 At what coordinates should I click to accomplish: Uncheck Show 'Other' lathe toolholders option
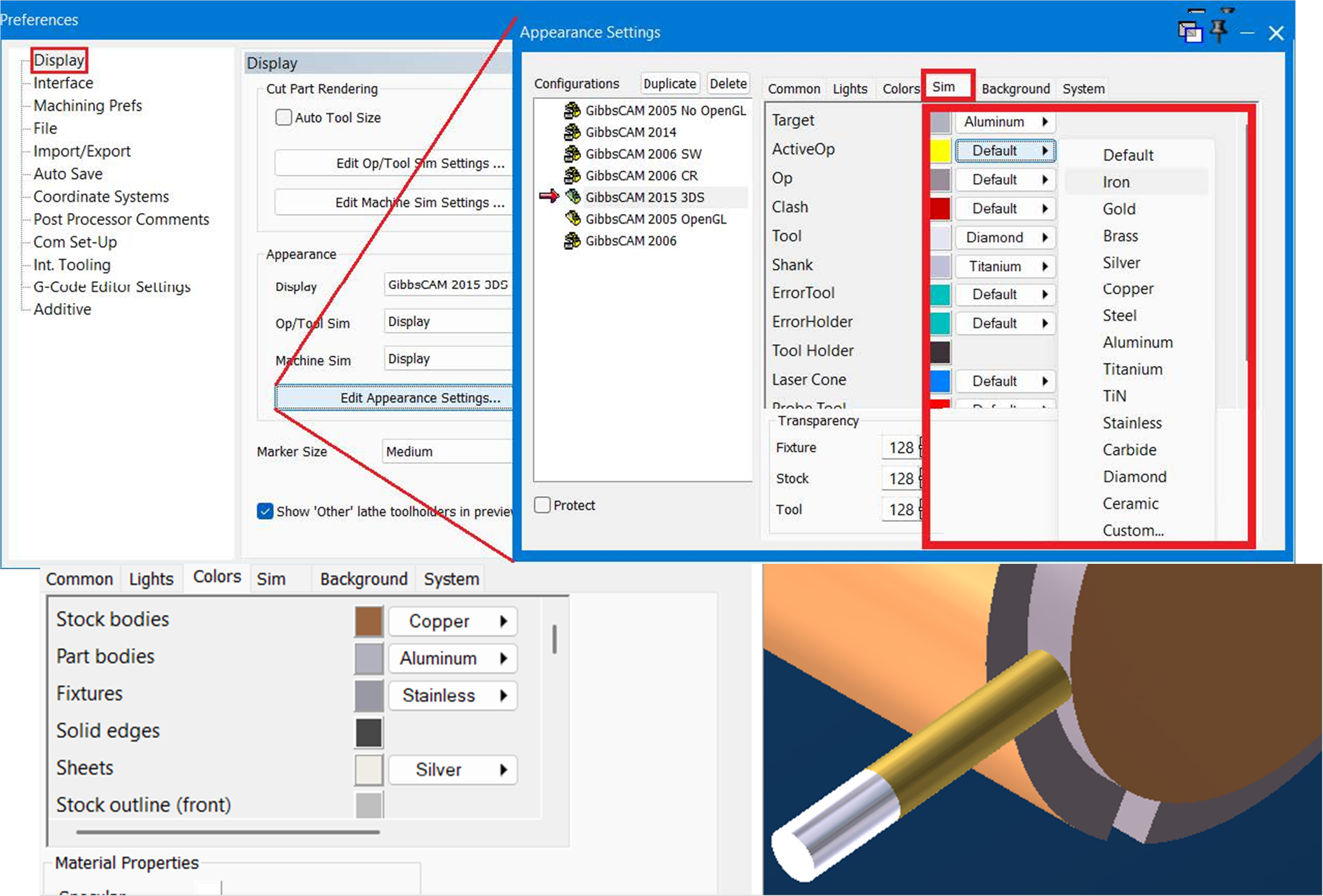click(x=265, y=511)
